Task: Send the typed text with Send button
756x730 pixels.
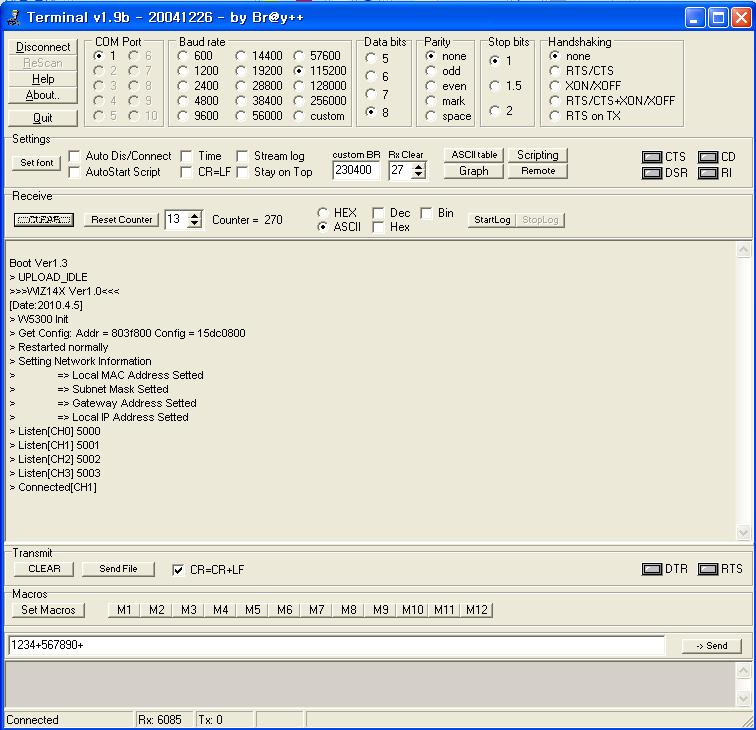Action: pos(712,646)
